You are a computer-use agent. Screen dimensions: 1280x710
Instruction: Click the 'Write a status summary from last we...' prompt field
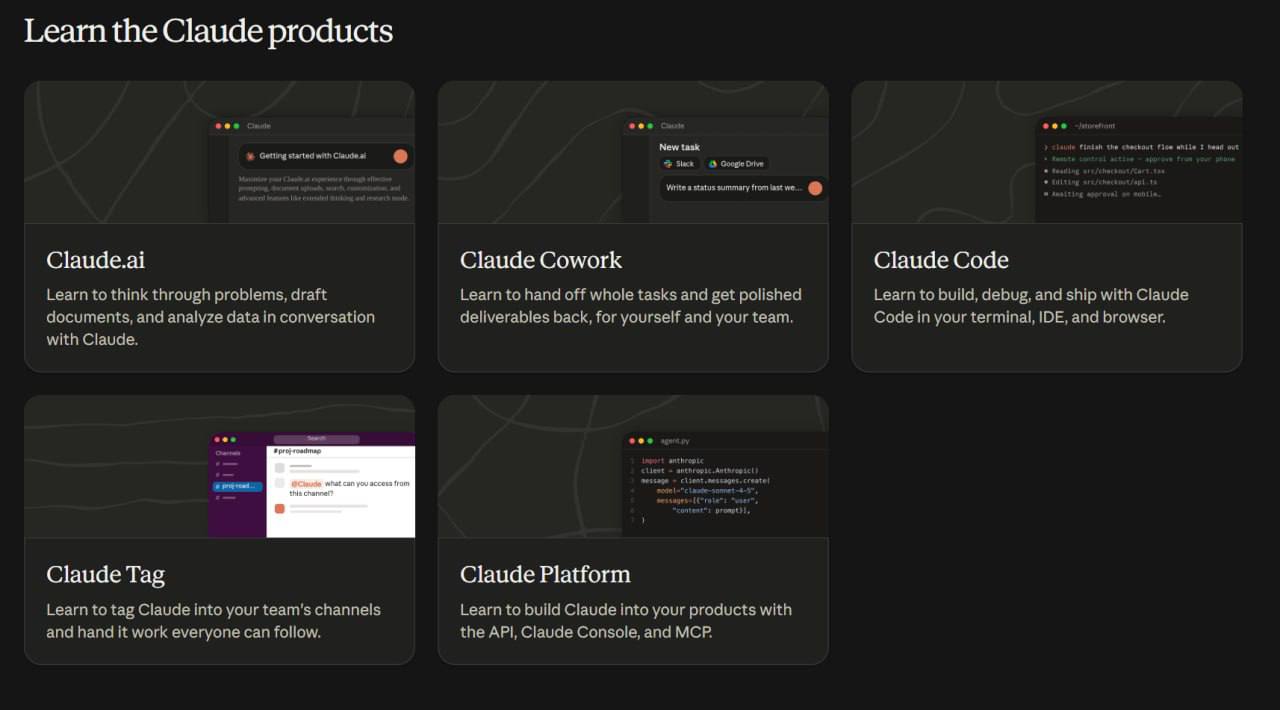(x=743, y=188)
